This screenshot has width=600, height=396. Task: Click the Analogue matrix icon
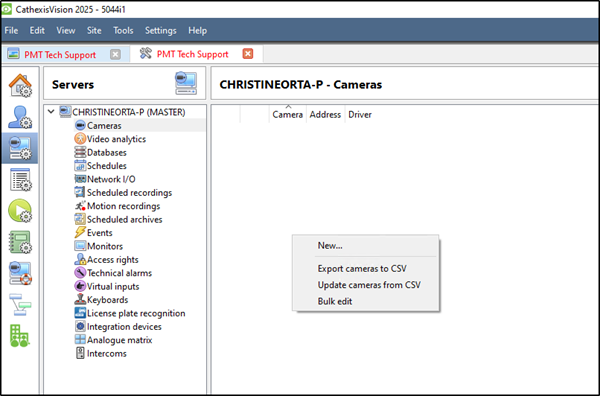pyautogui.click(x=80, y=340)
